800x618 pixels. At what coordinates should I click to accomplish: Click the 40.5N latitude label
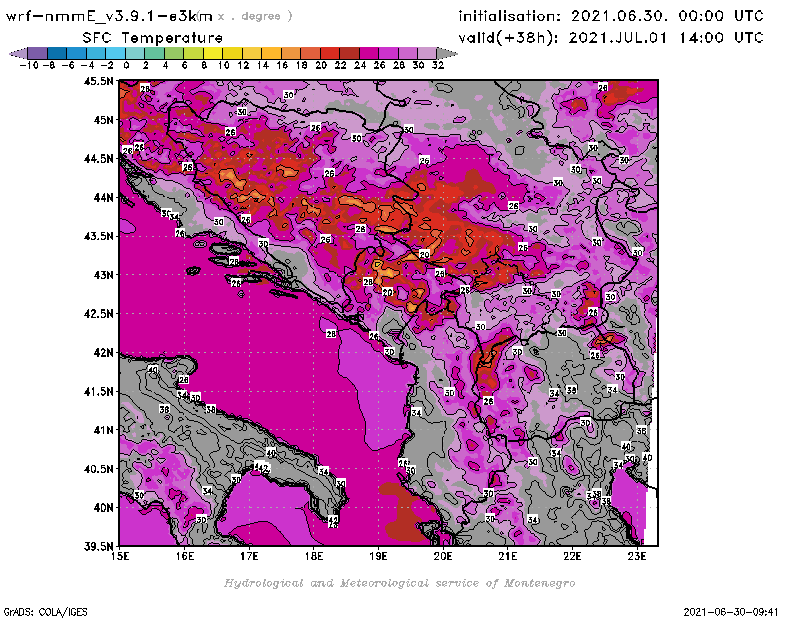click(x=98, y=469)
